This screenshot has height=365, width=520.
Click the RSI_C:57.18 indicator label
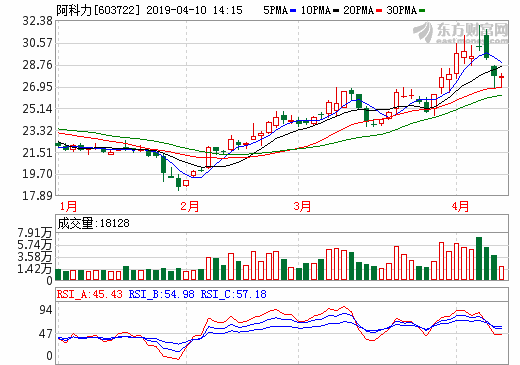(234, 294)
